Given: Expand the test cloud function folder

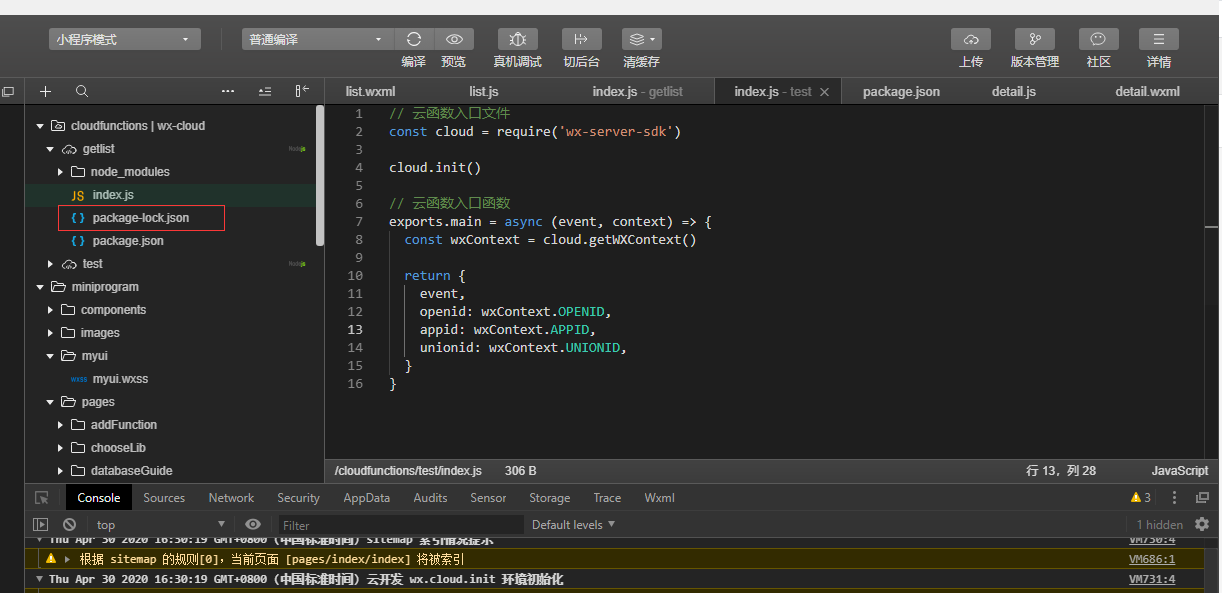Looking at the screenshot, I should [51, 264].
